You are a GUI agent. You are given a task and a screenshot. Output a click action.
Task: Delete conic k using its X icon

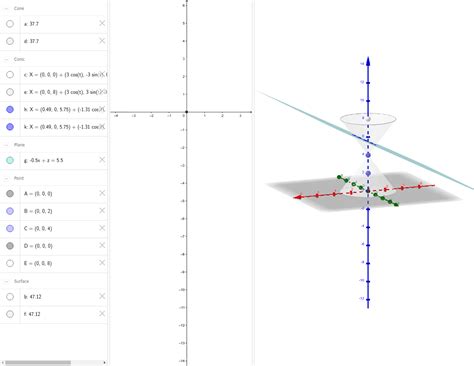coord(102,126)
